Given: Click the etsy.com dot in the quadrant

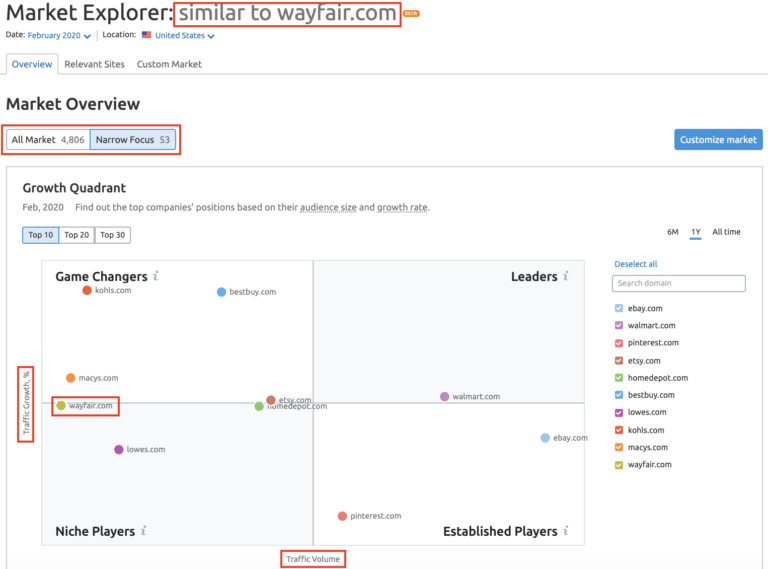Looking at the screenshot, I should pyautogui.click(x=271, y=400).
